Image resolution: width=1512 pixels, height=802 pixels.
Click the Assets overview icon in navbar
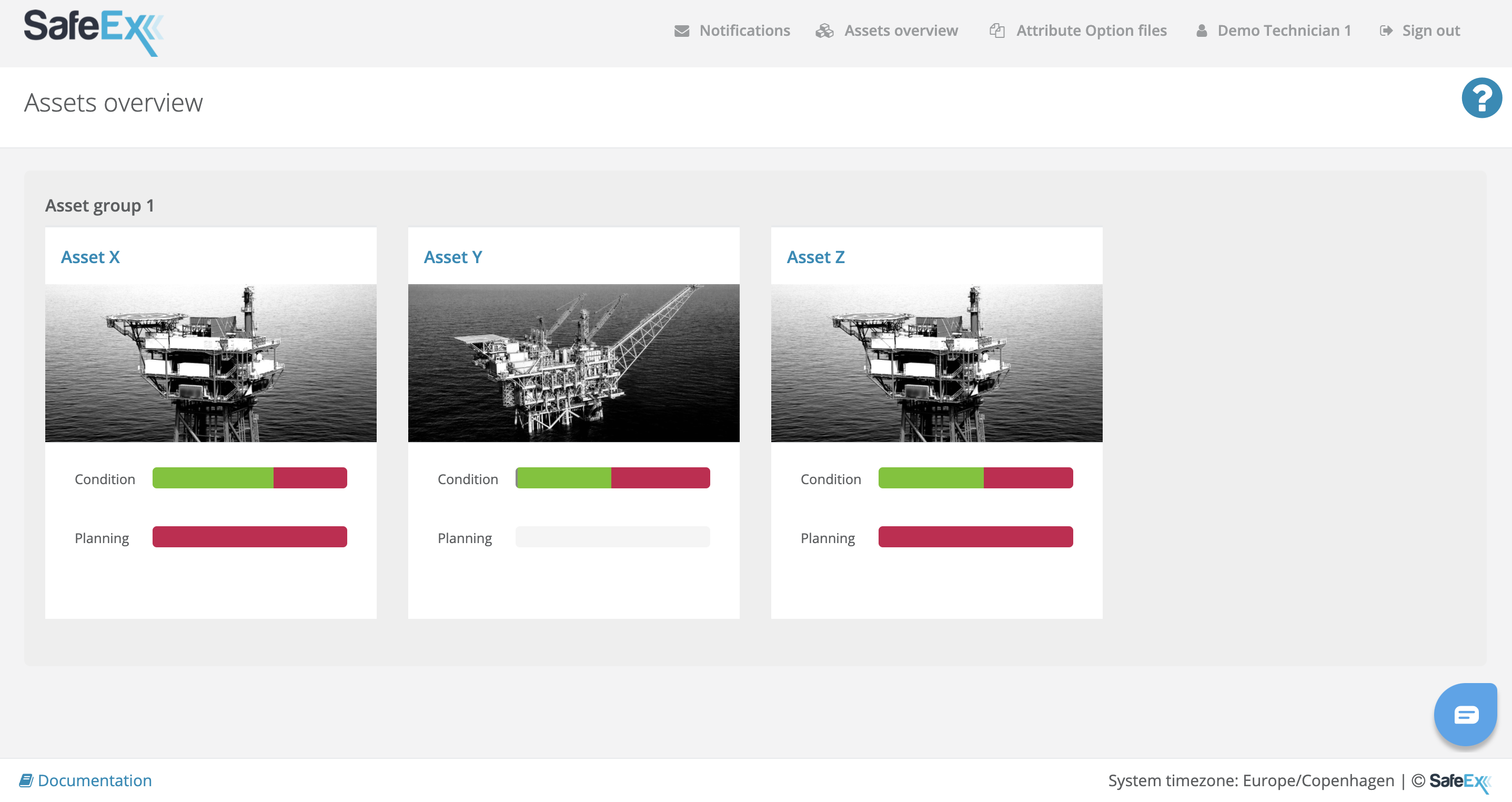[825, 31]
